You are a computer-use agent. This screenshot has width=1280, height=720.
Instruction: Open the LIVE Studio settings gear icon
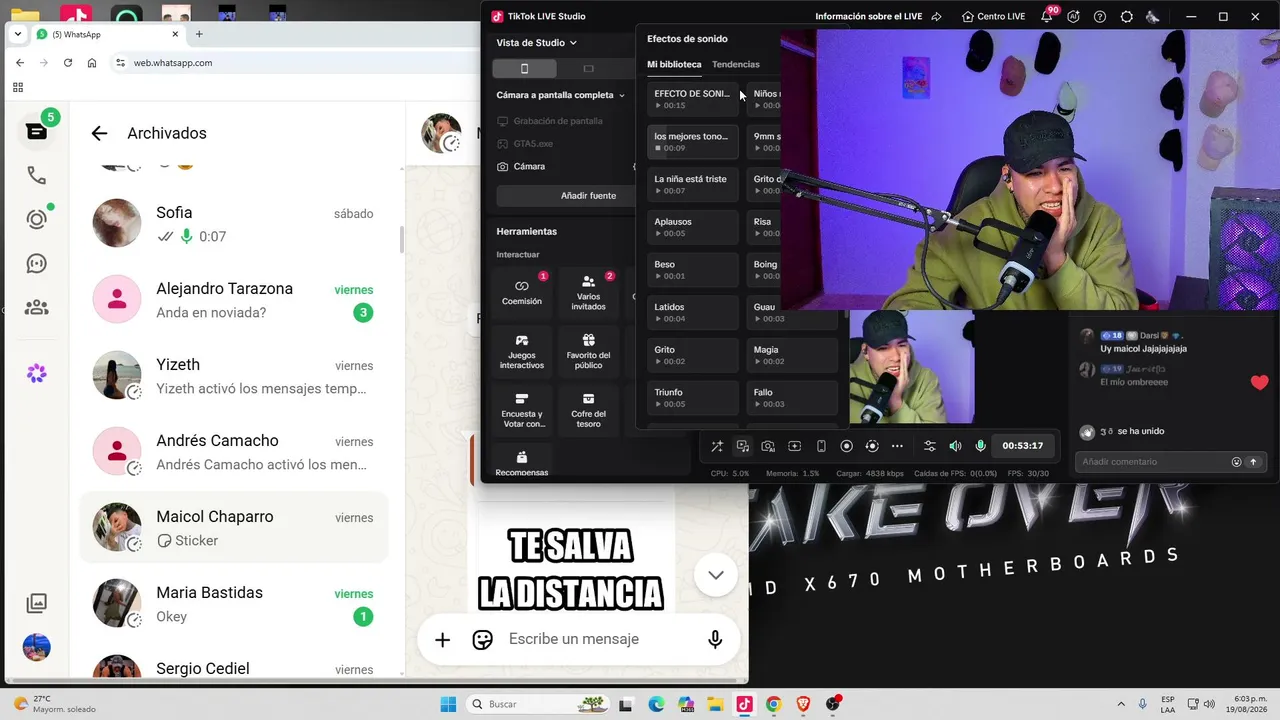1127,17
